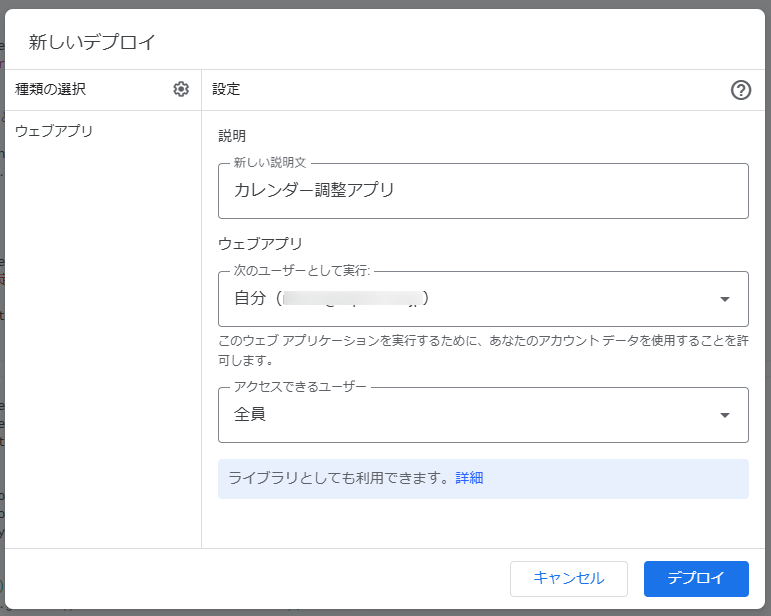The image size is (771, 616).
Task: Open the 自分 execute-as user dropdown
Action: pos(470,299)
